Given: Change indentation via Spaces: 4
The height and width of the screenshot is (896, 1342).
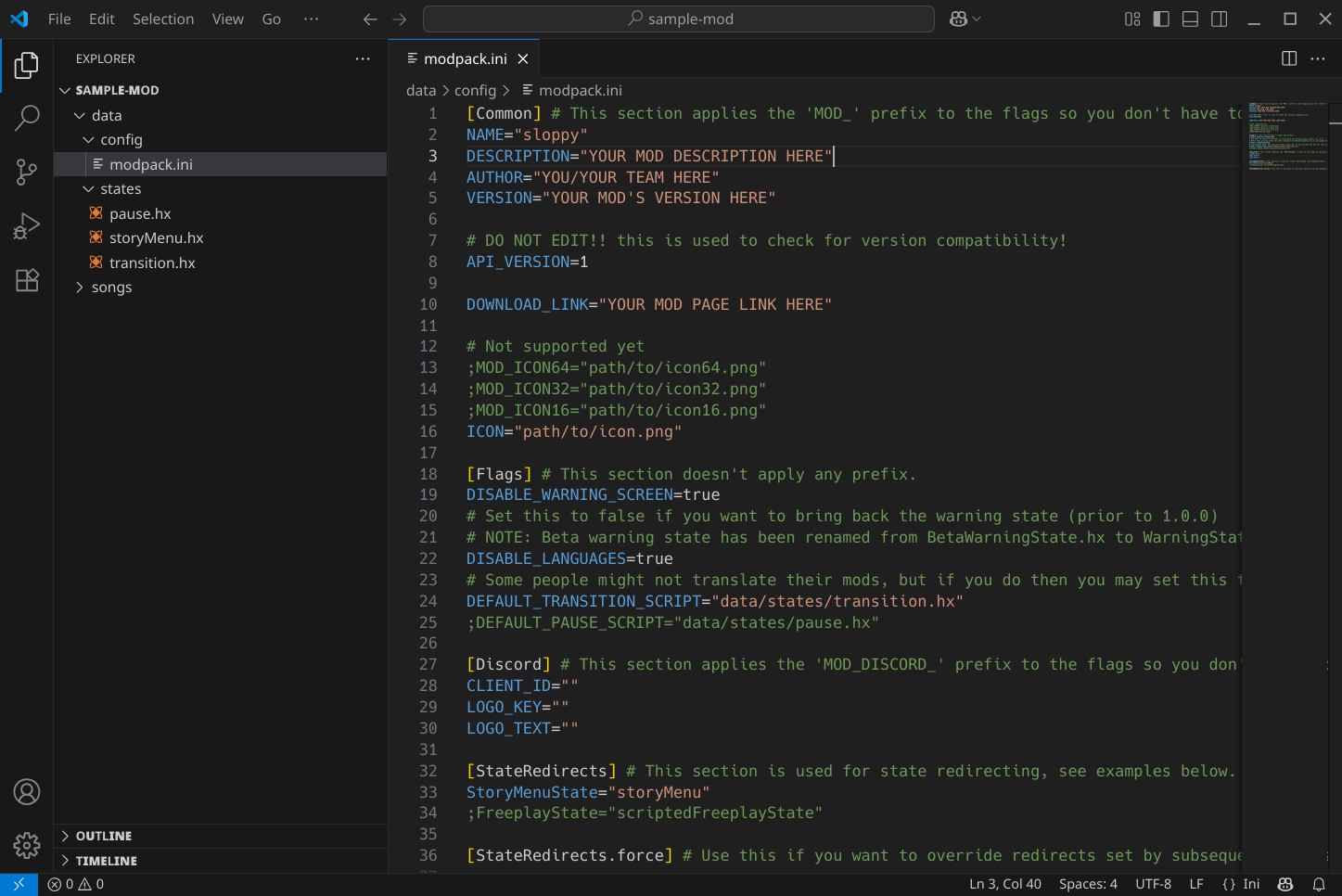Looking at the screenshot, I should [x=1088, y=884].
